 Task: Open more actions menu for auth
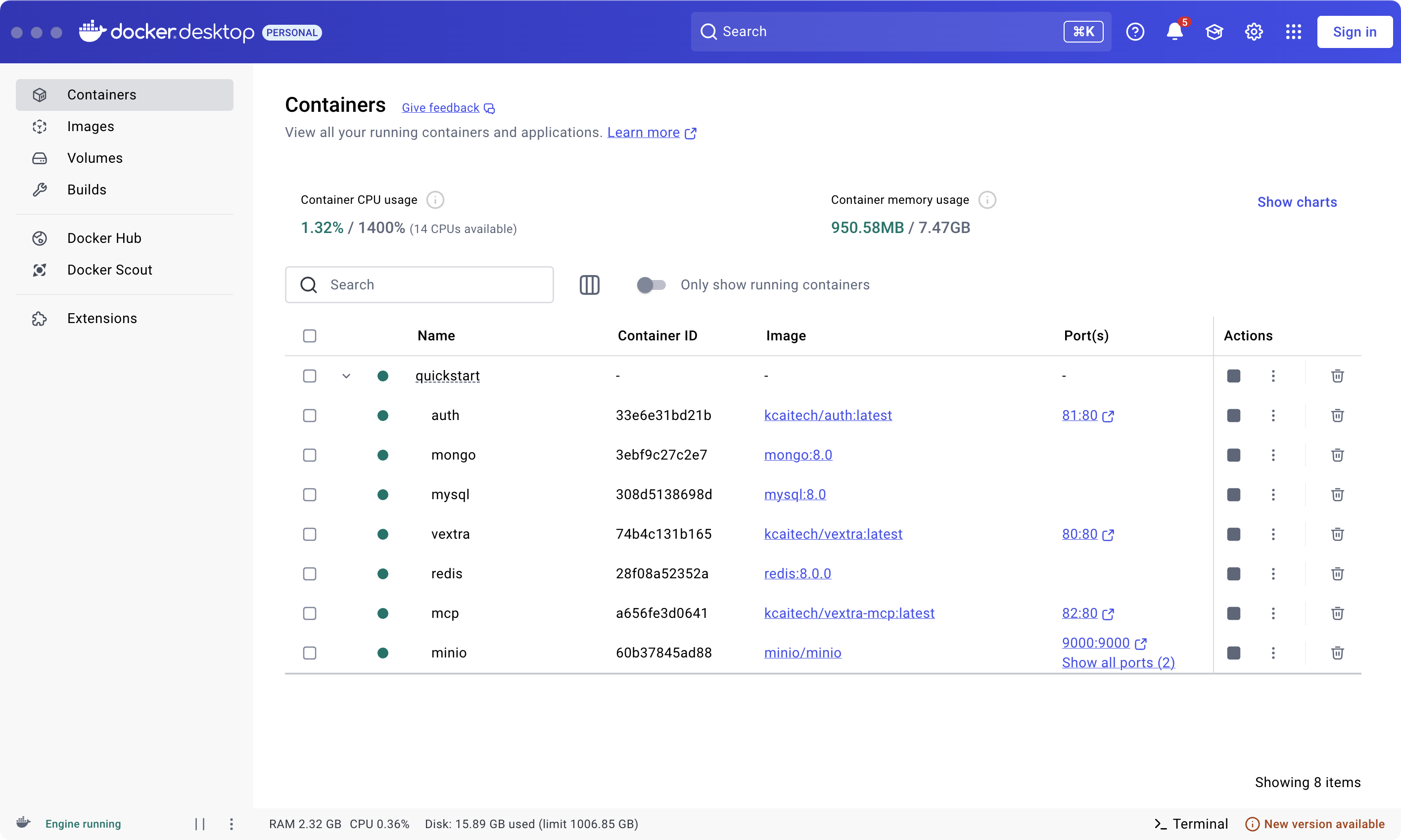click(1273, 416)
